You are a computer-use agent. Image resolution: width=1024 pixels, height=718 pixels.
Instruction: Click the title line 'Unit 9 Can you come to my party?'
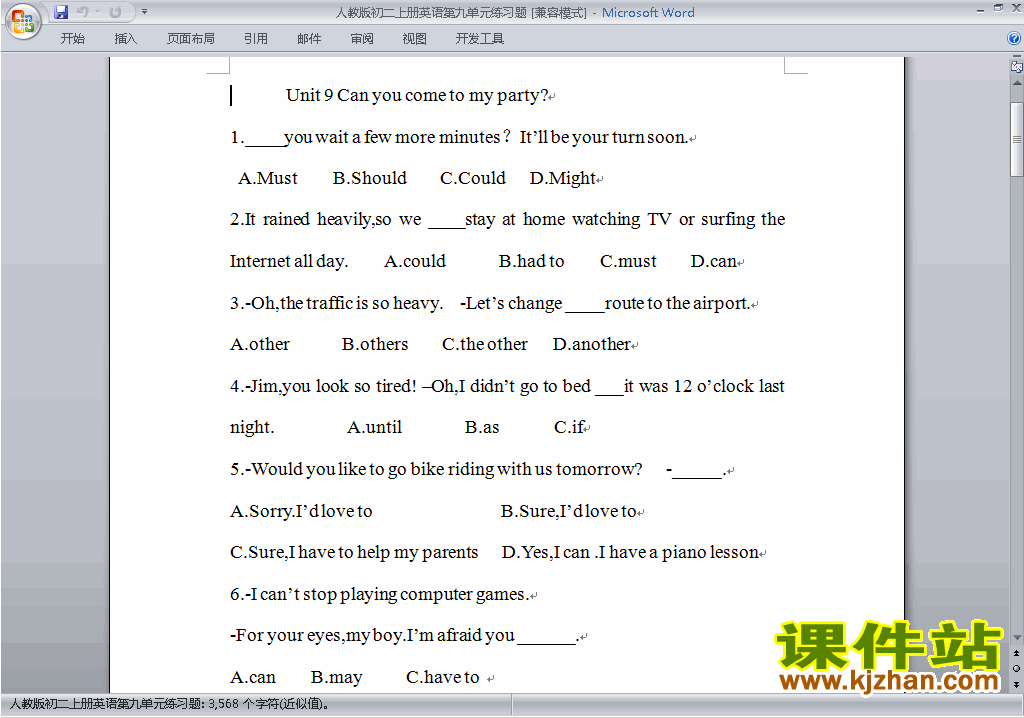[x=417, y=95]
